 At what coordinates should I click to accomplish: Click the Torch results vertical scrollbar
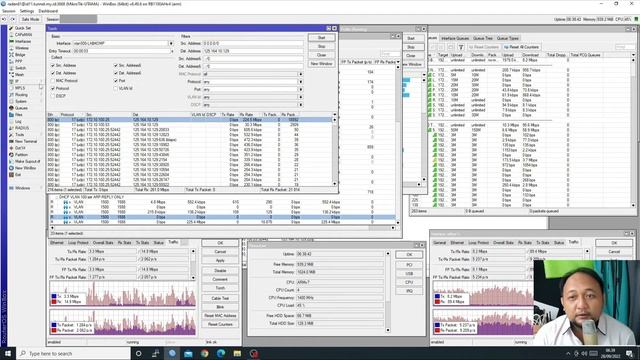335,151
